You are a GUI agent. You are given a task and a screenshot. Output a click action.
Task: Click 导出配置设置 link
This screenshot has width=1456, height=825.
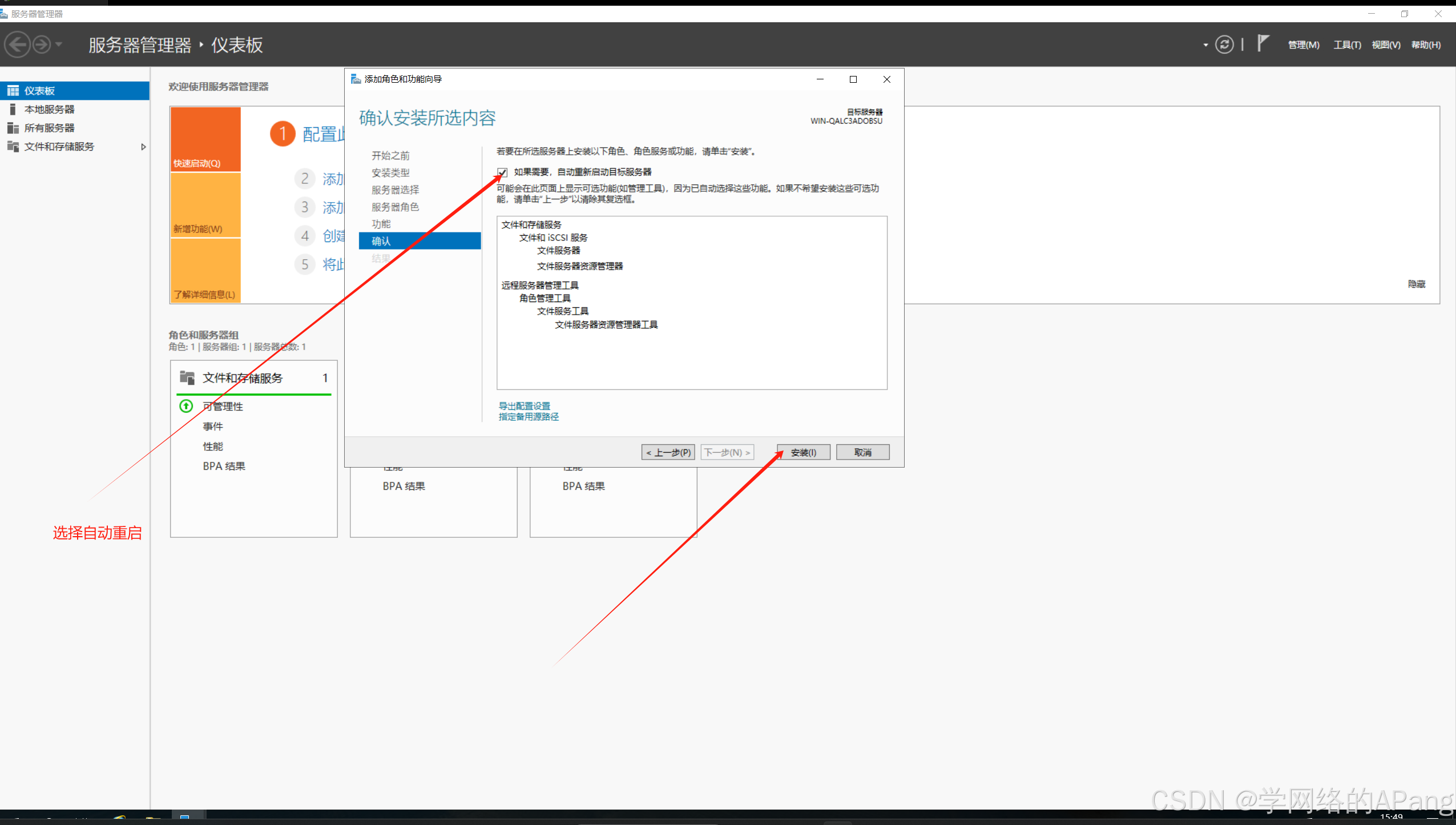coord(524,406)
